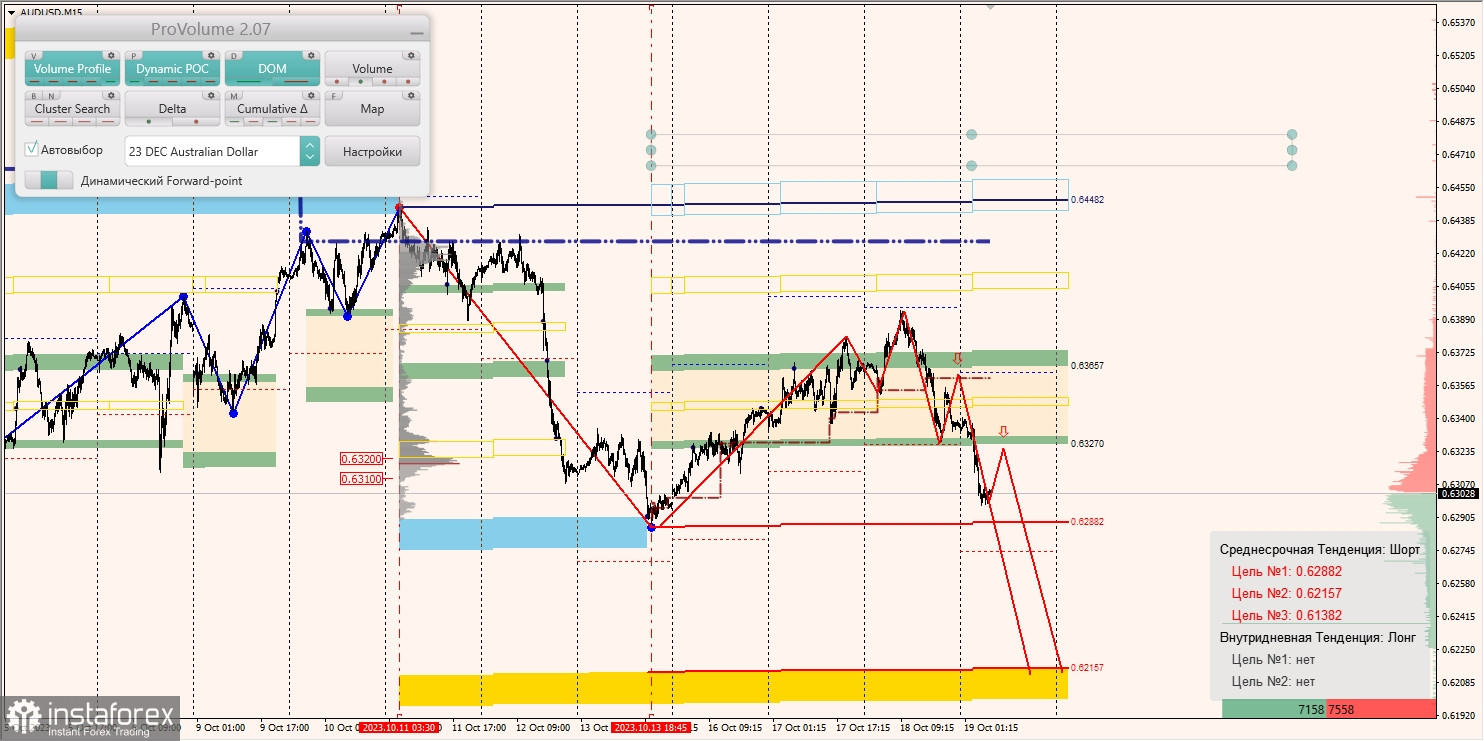Click the 0.64482 level price label

pyautogui.click(x=1087, y=200)
